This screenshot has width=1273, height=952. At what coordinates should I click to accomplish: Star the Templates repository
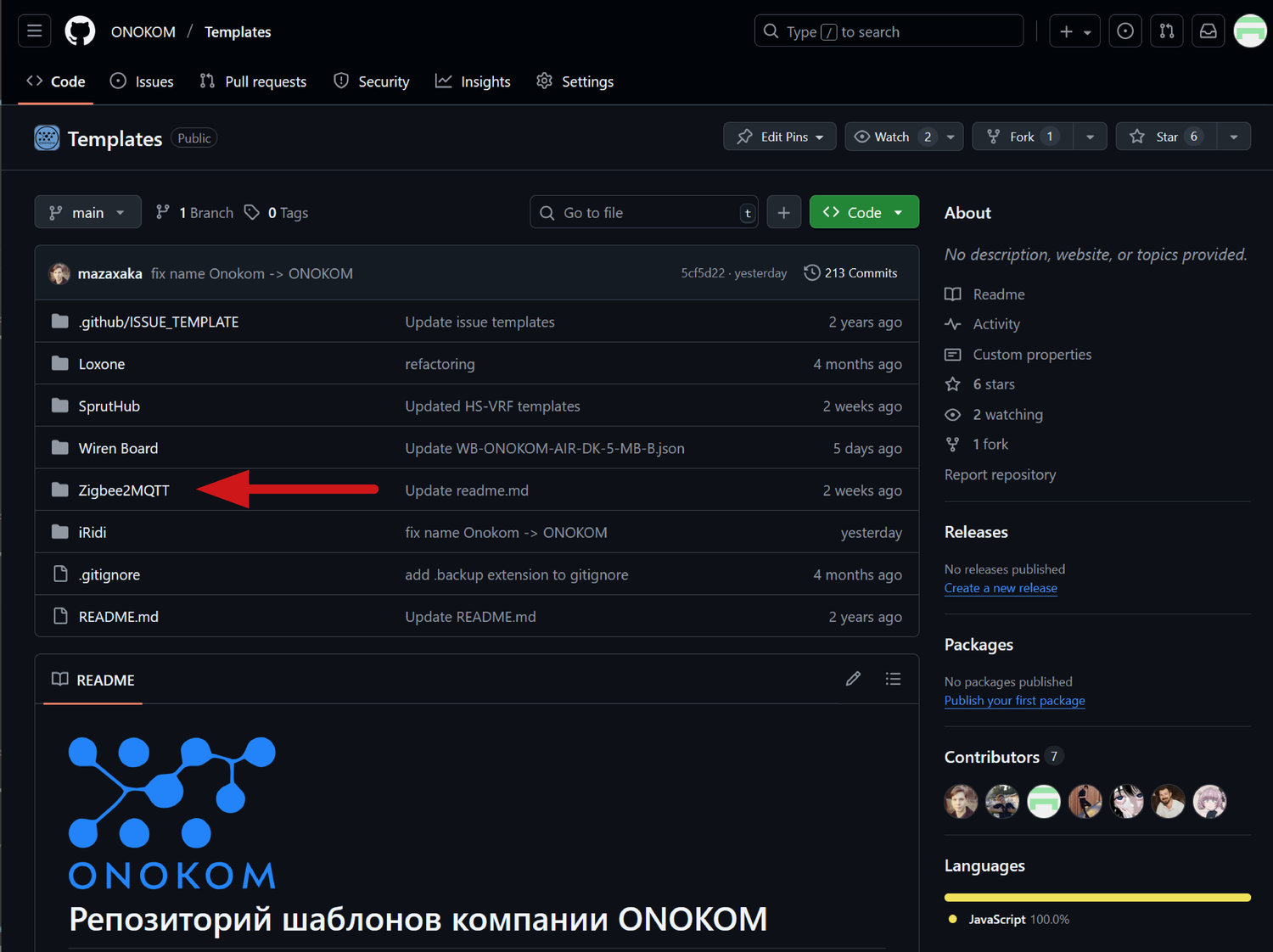pos(1165,136)
